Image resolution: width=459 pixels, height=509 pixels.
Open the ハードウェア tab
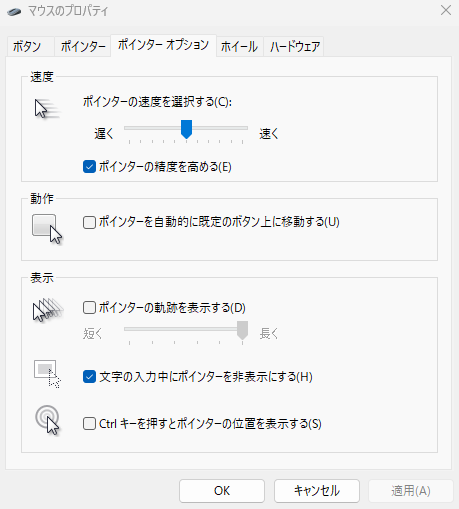point(295,46)
